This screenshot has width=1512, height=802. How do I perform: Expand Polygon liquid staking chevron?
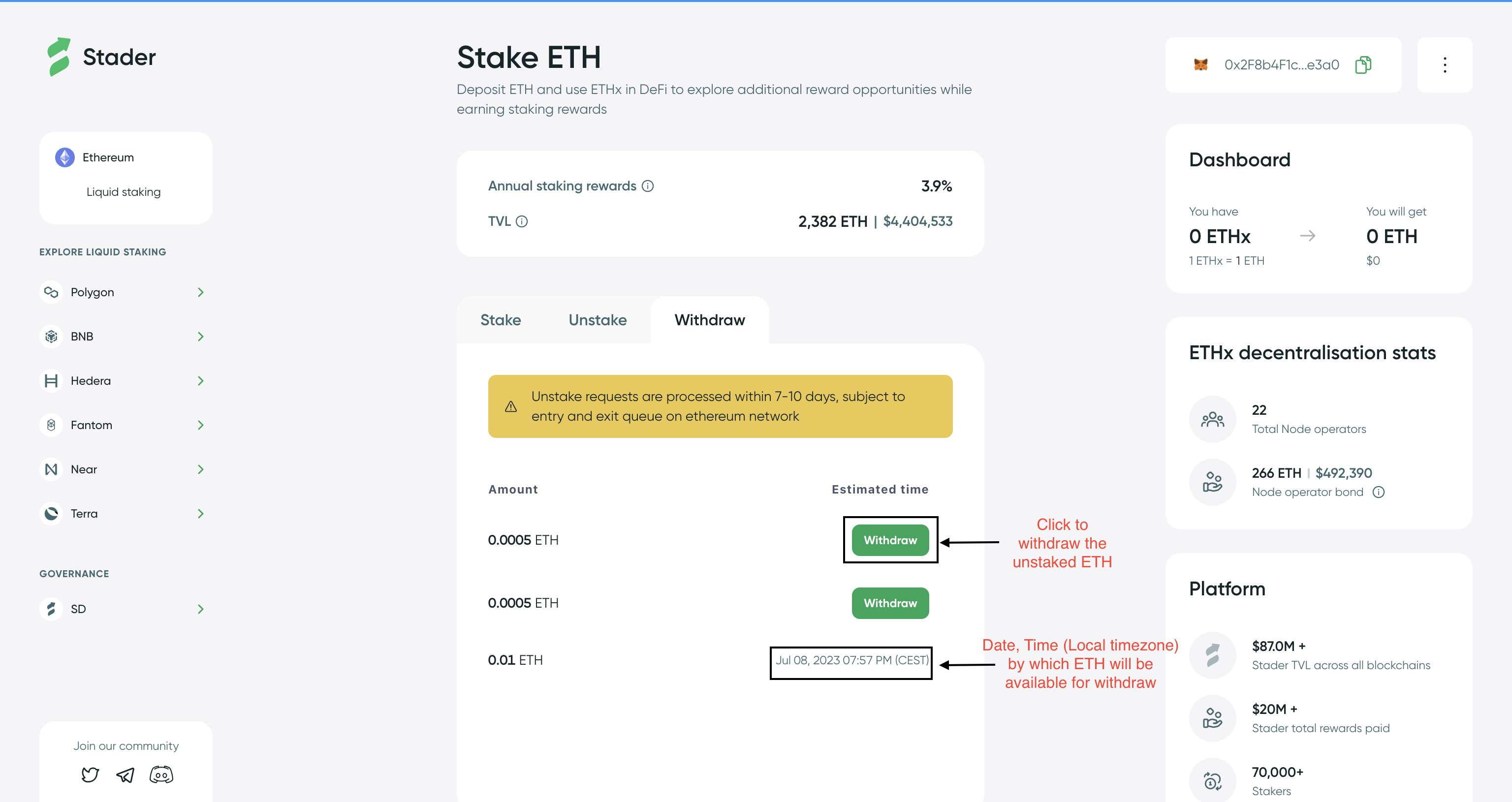(x=201, y=292)
